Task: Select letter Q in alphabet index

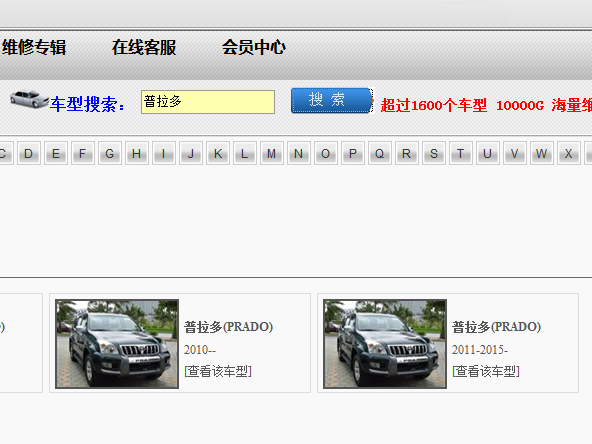Action: pyautogui.click(x=380, y=153)
